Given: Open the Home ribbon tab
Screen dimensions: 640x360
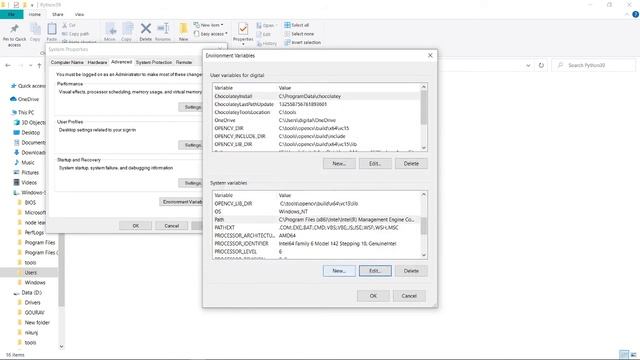Looking at the screenshot, I should point(35,14).
